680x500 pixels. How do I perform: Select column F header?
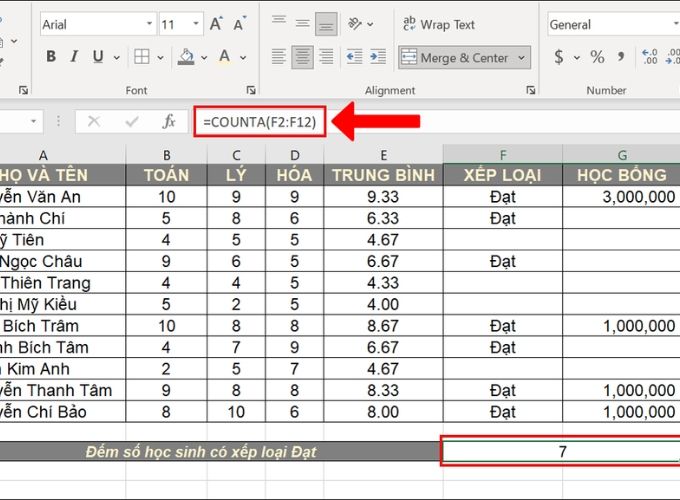pyautogui.click(x=503, y=154)
